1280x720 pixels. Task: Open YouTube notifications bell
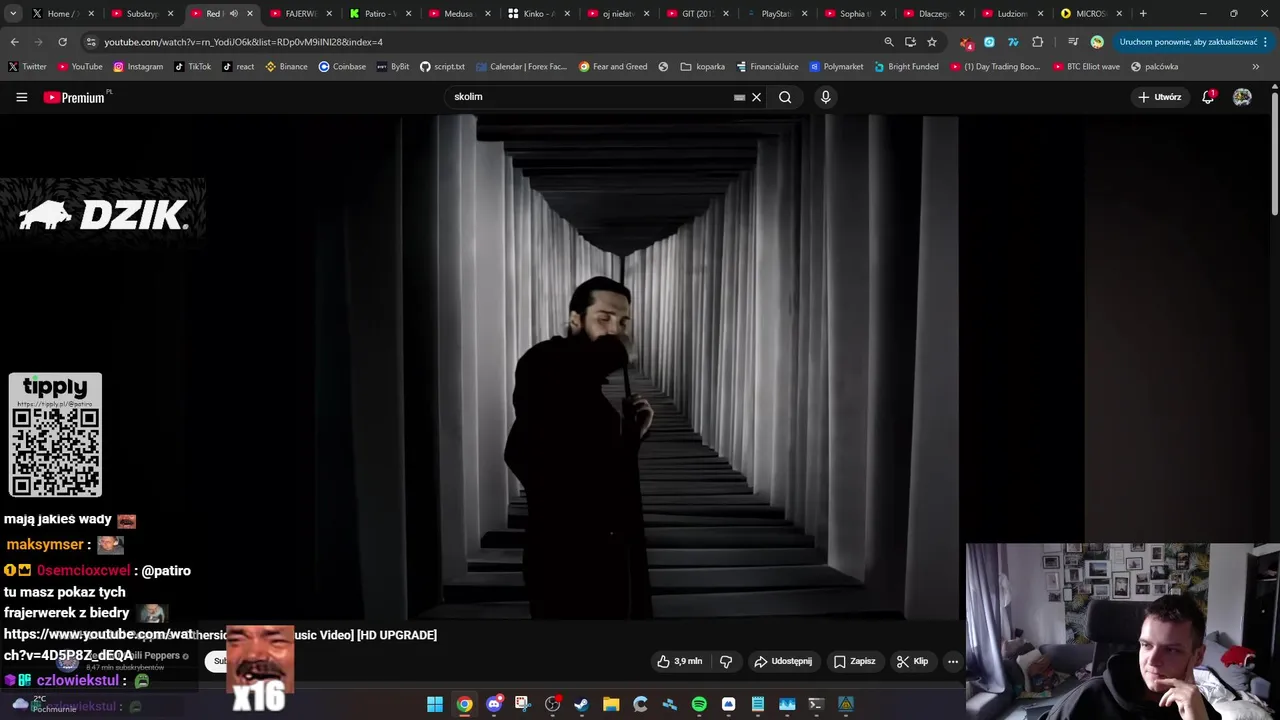[1208, 97]
